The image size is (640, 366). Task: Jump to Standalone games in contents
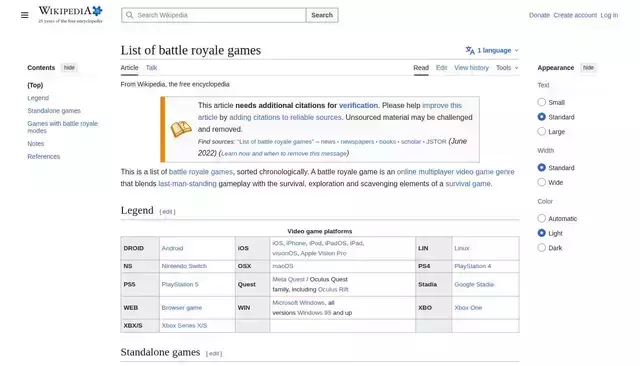pyautogui.click(x=54, y=111)
